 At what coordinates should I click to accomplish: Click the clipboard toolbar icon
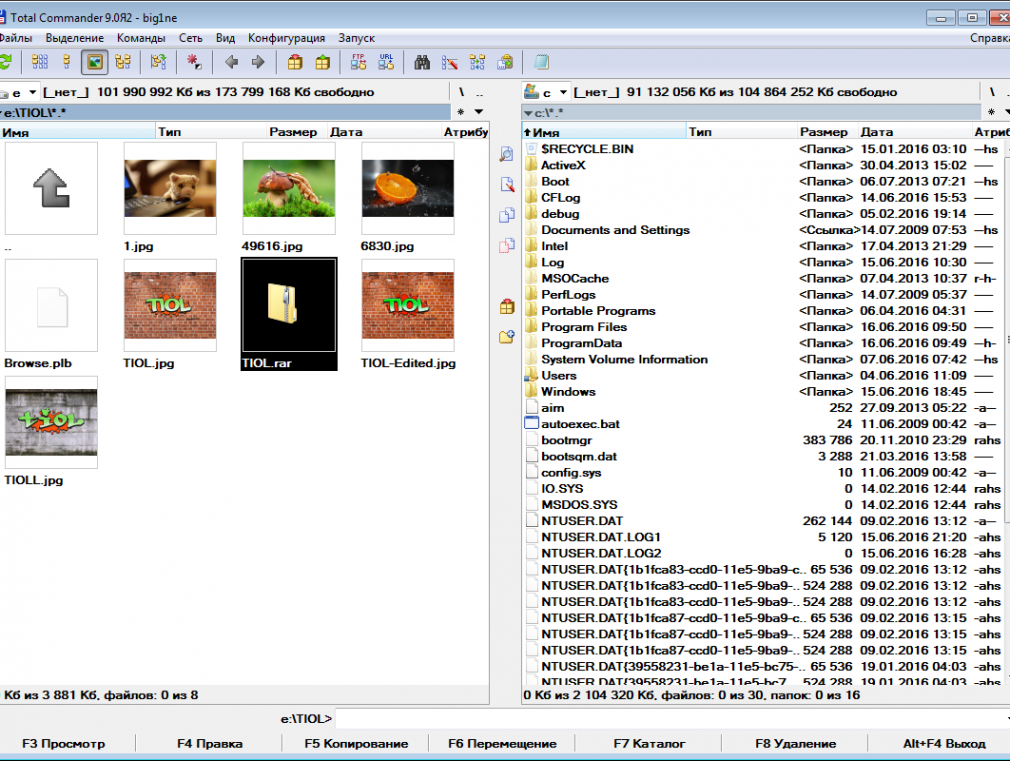coord(505,62)
